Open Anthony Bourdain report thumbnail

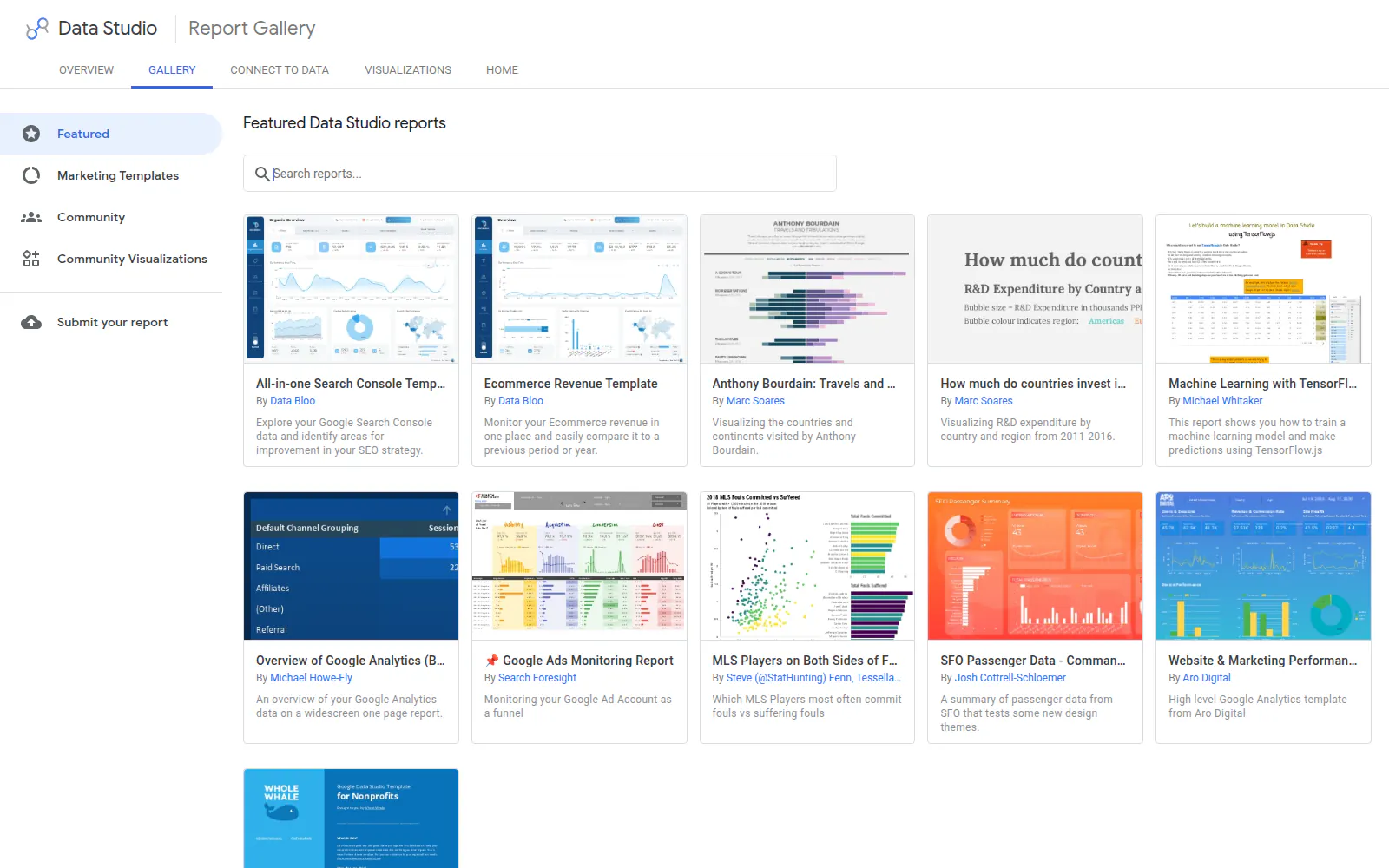point(807,289)
